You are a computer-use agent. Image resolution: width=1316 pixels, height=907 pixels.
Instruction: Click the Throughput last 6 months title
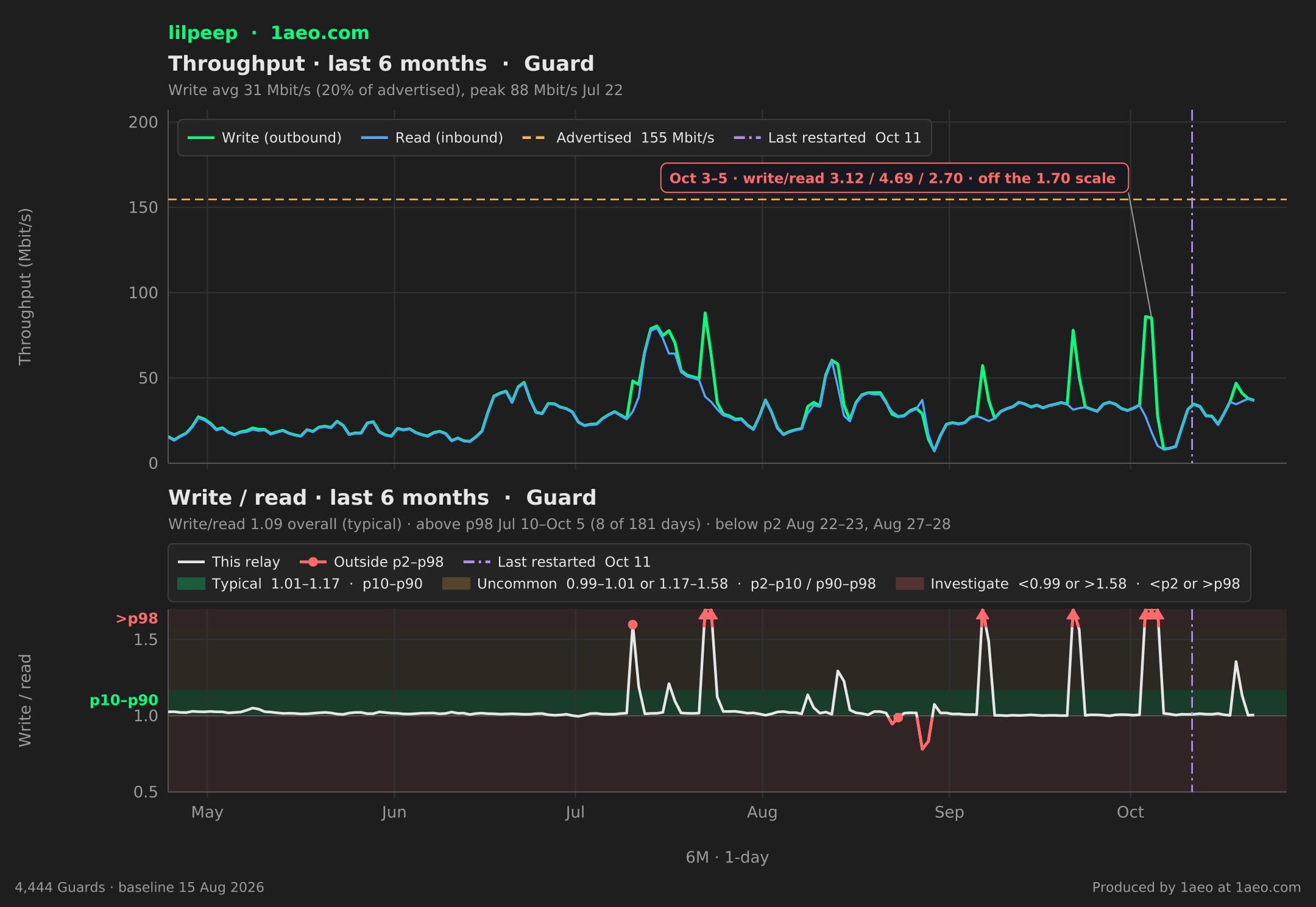pyautogui.click(x=381, y=64)
